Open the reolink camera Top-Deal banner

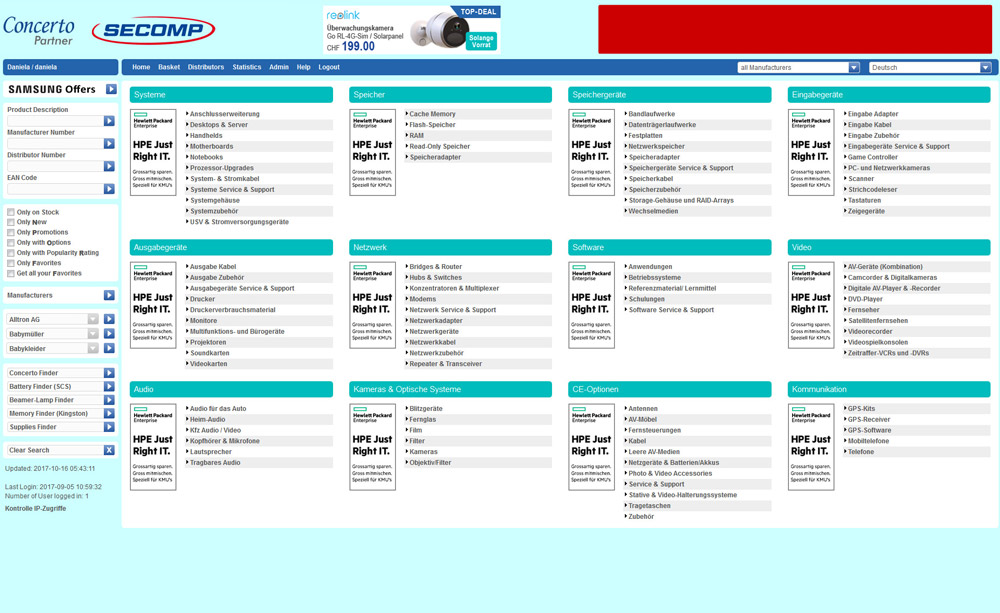point(412,29)
